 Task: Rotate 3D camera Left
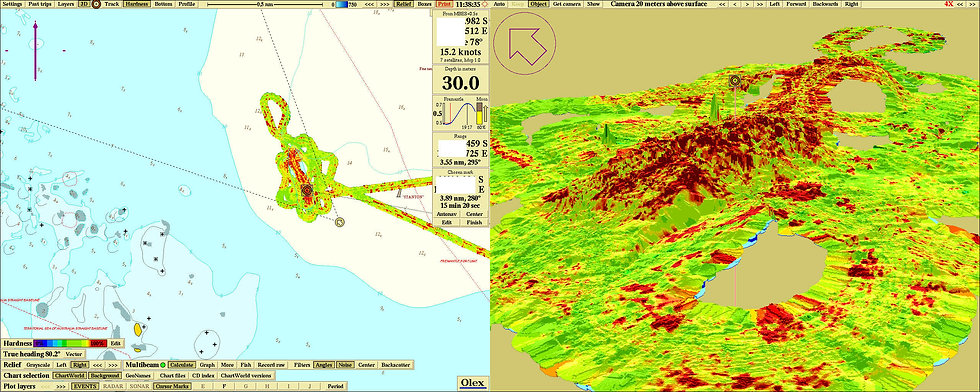[x=774, y=4]
